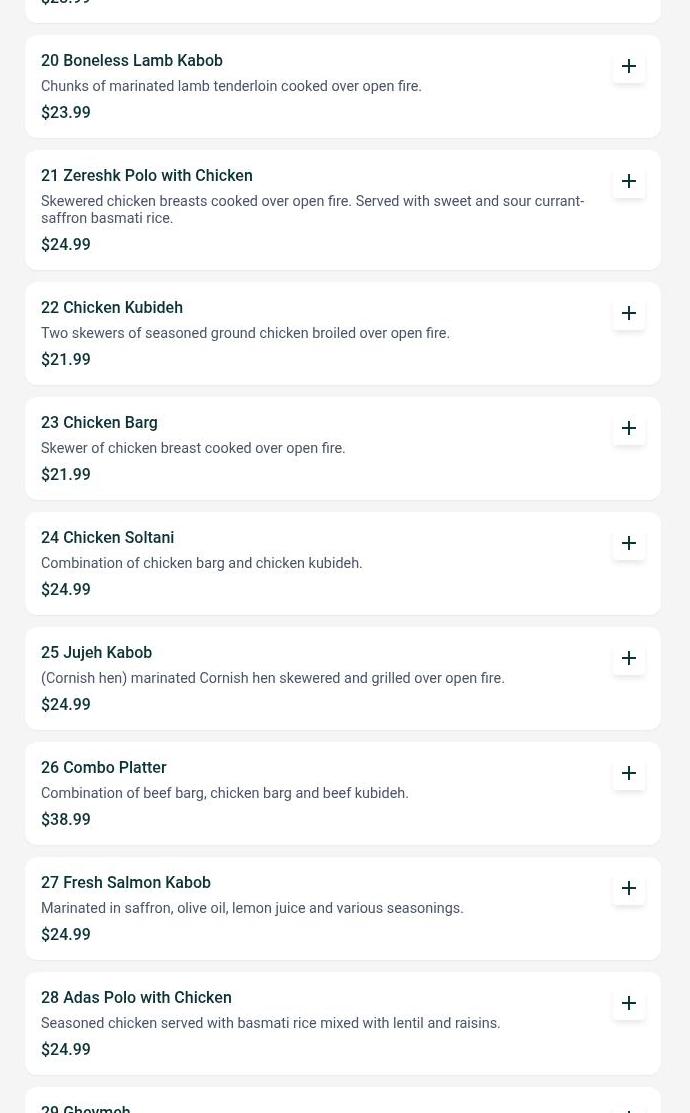Image resolution: width=690 pixels, height=1113 pixels.
Task: Open 20 Boneless Lamb Kabob item title
Action: 132,61
